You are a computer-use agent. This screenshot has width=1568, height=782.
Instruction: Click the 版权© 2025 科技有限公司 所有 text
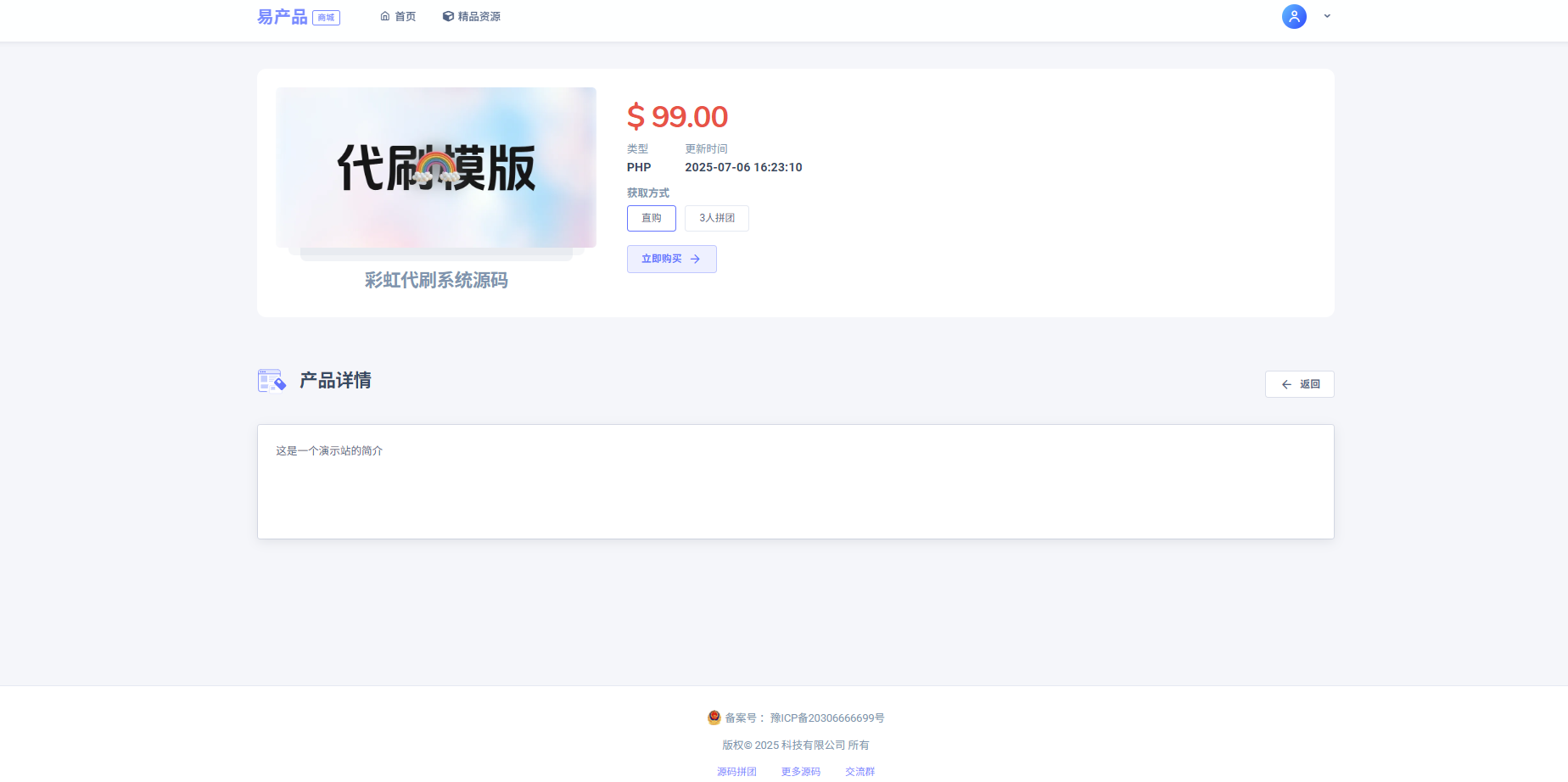pyautogui.click(x=796, y=745)
